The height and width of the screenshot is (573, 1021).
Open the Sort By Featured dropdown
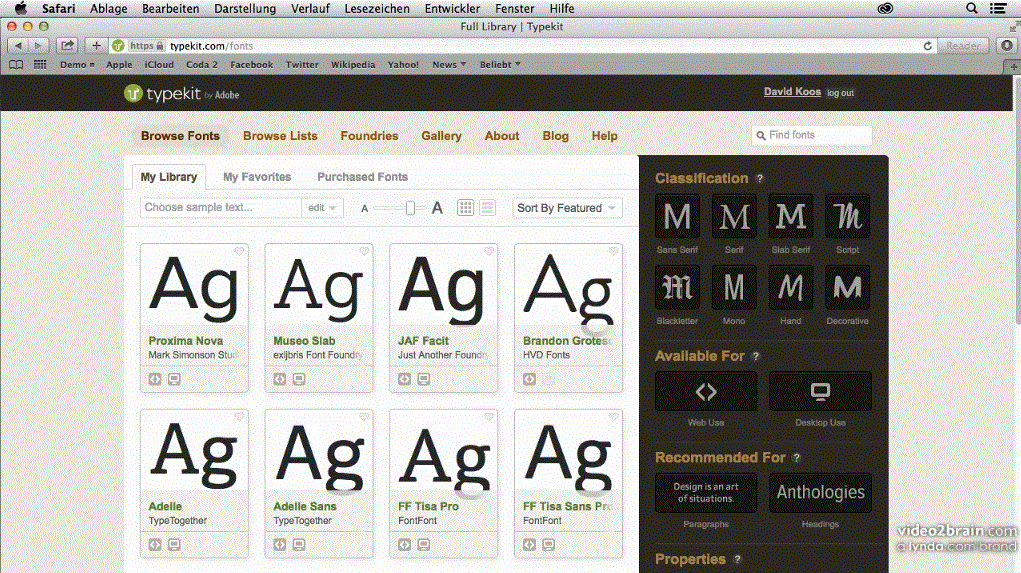(567, 208)
